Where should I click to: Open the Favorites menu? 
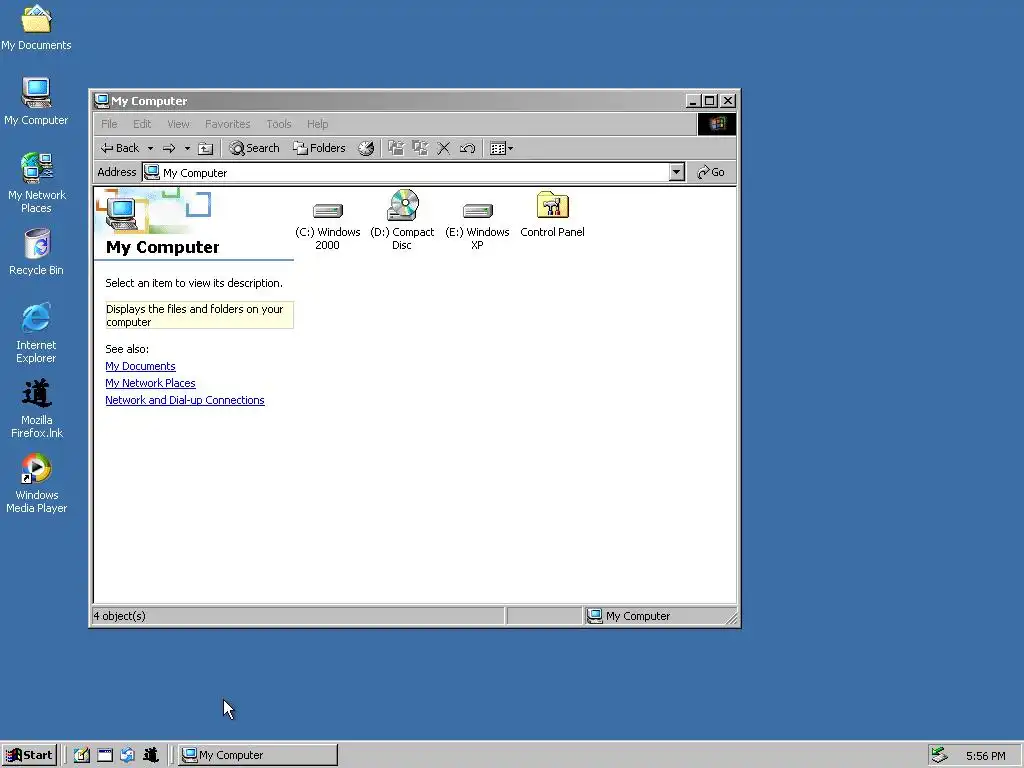click(227, 124)
